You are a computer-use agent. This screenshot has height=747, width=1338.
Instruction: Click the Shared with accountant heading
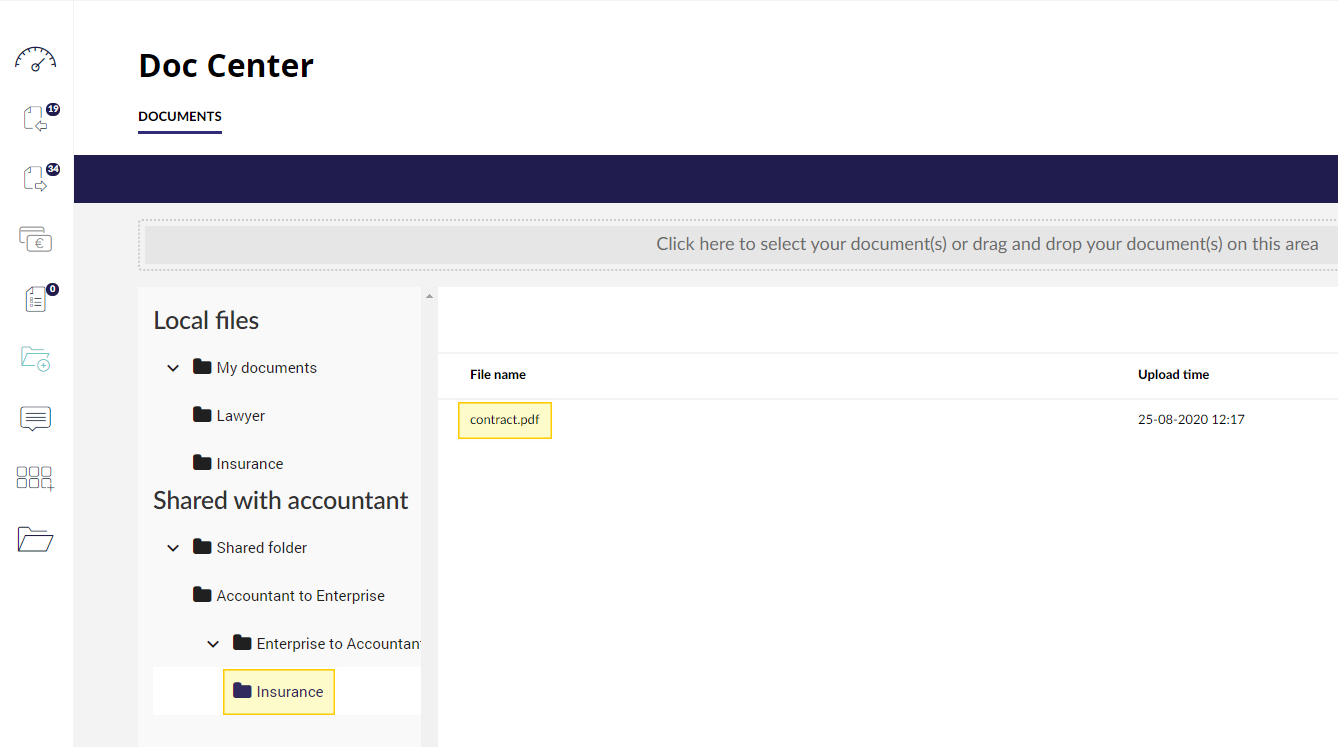[x=281, y=501]
